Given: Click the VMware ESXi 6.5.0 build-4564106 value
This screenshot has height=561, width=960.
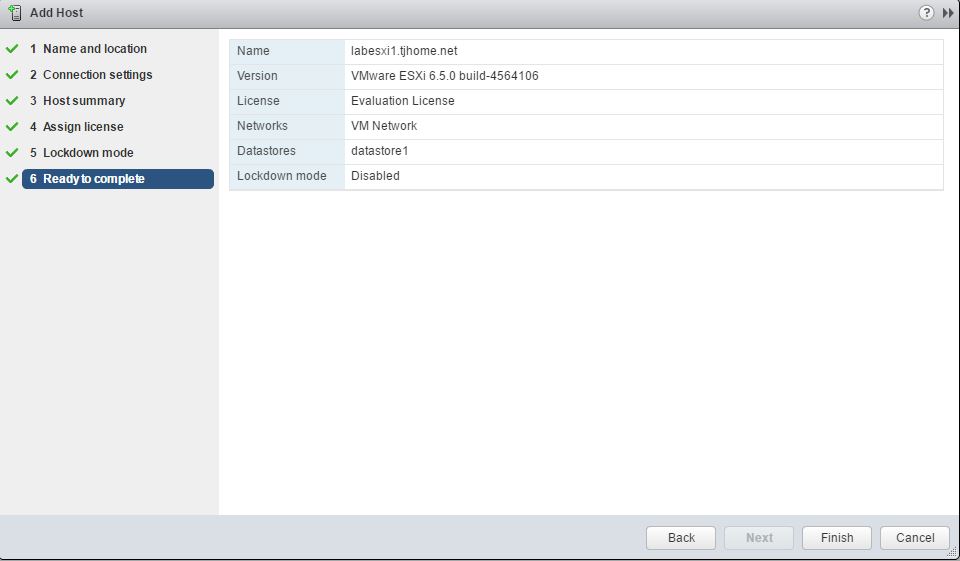Looking at the screenshot, I should click(444, 76).
